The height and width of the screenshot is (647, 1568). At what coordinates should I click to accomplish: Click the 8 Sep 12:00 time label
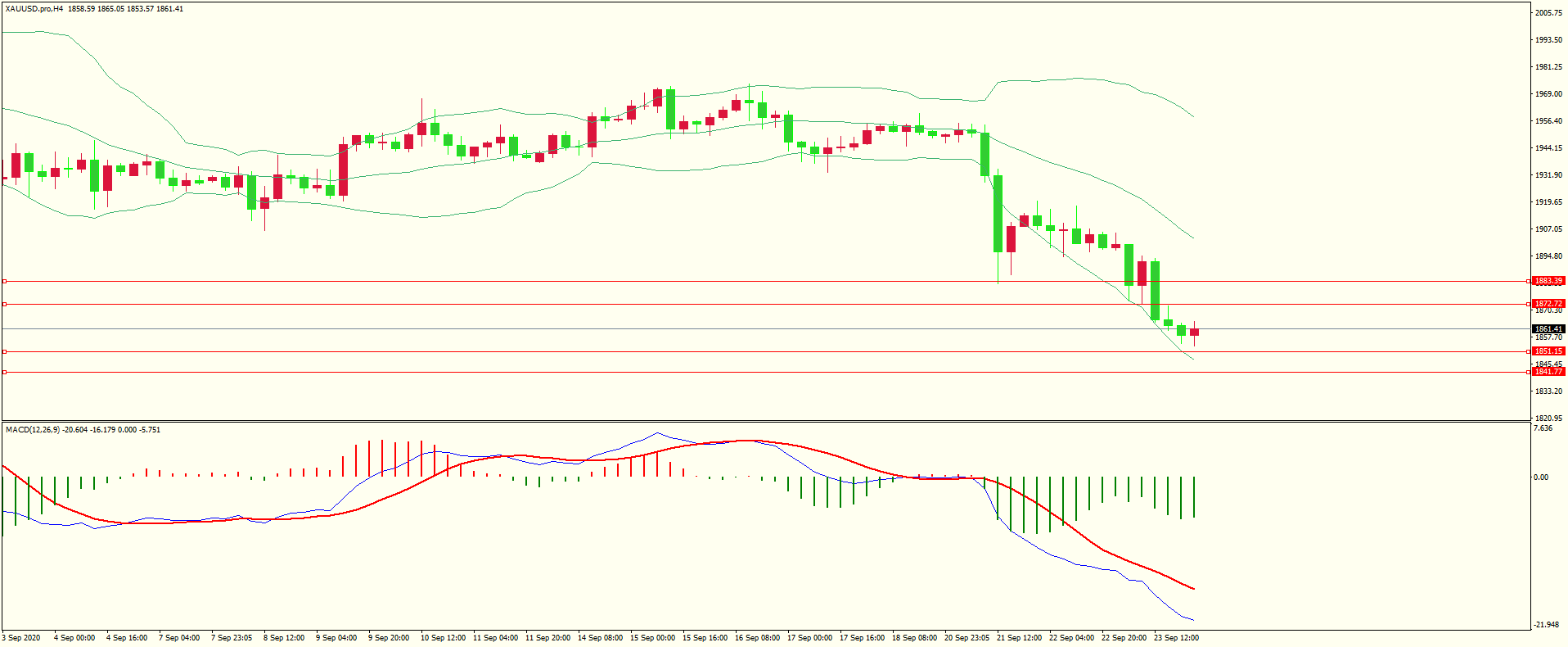(x=284, y=638)
